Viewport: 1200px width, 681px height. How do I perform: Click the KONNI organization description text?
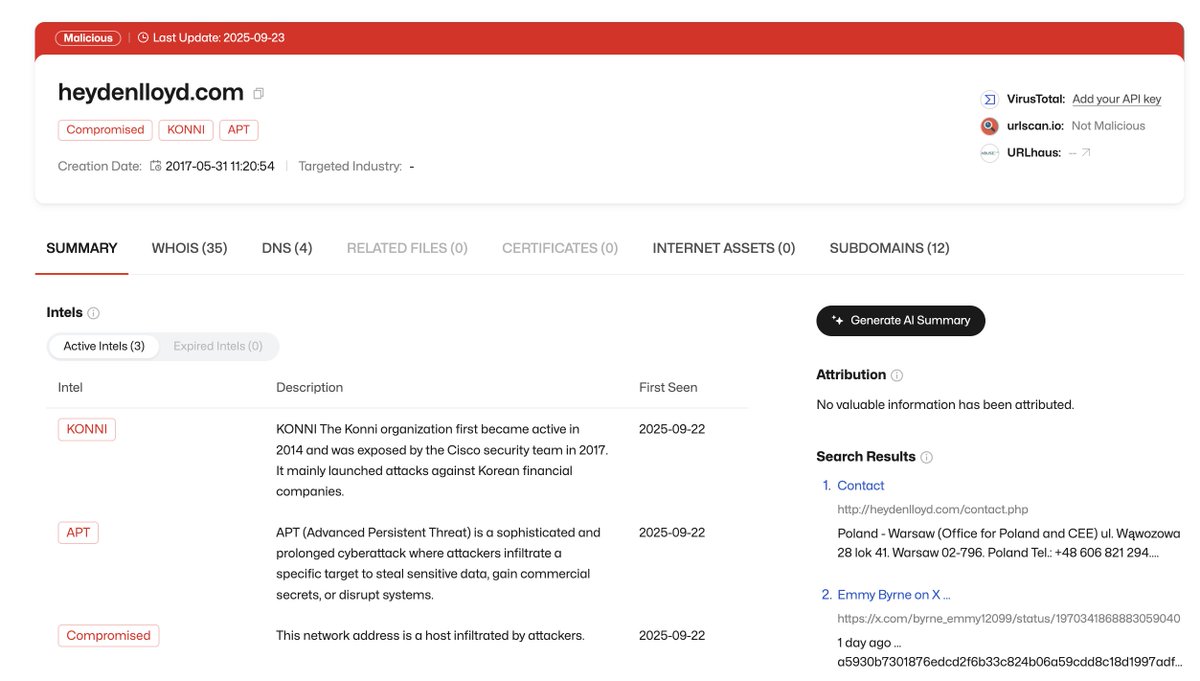click(x=442, y=460)
